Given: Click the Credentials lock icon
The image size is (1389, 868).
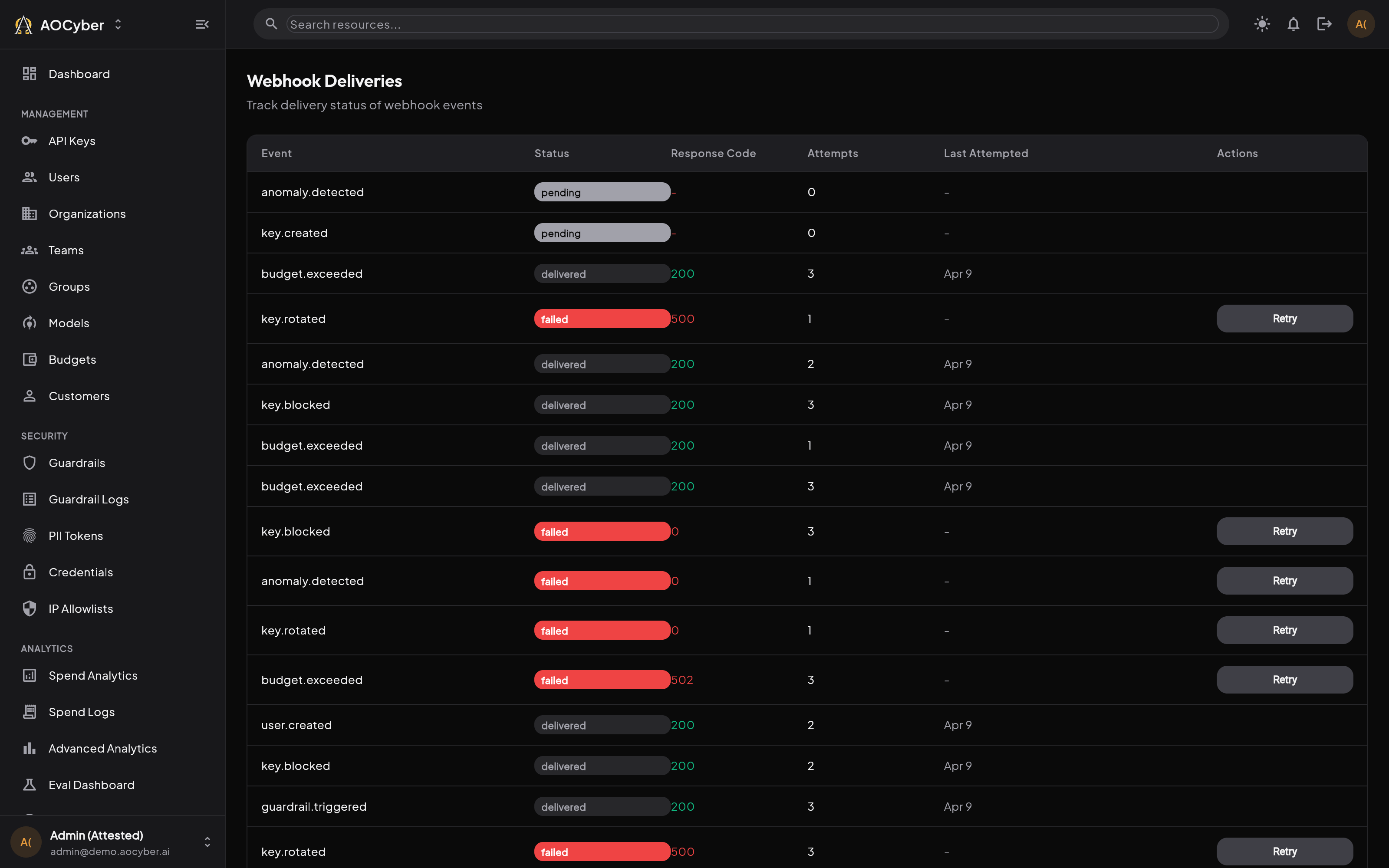Looking at the screenshot, I should pyautogui.click(x=29, y=572).
